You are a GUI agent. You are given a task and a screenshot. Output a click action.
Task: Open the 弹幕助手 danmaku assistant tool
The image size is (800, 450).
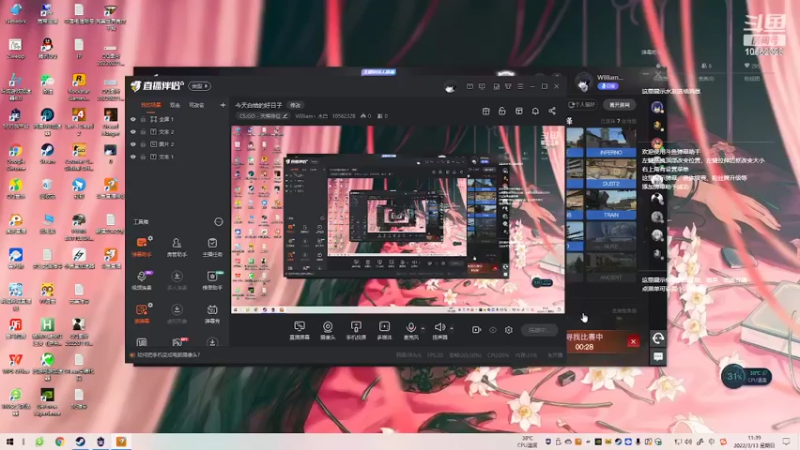coord(142,246)
